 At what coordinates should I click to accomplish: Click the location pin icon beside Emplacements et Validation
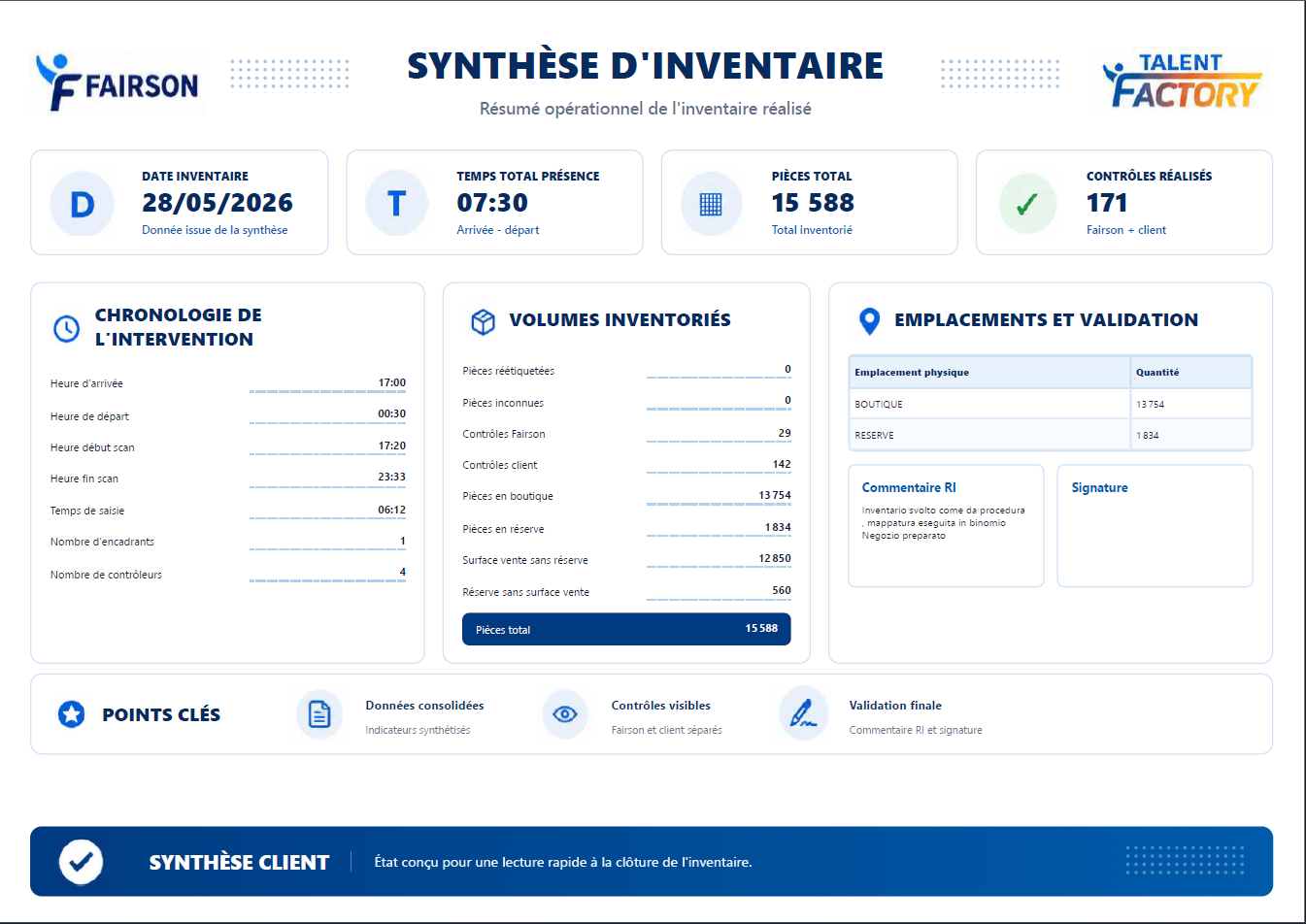(870, 321)
